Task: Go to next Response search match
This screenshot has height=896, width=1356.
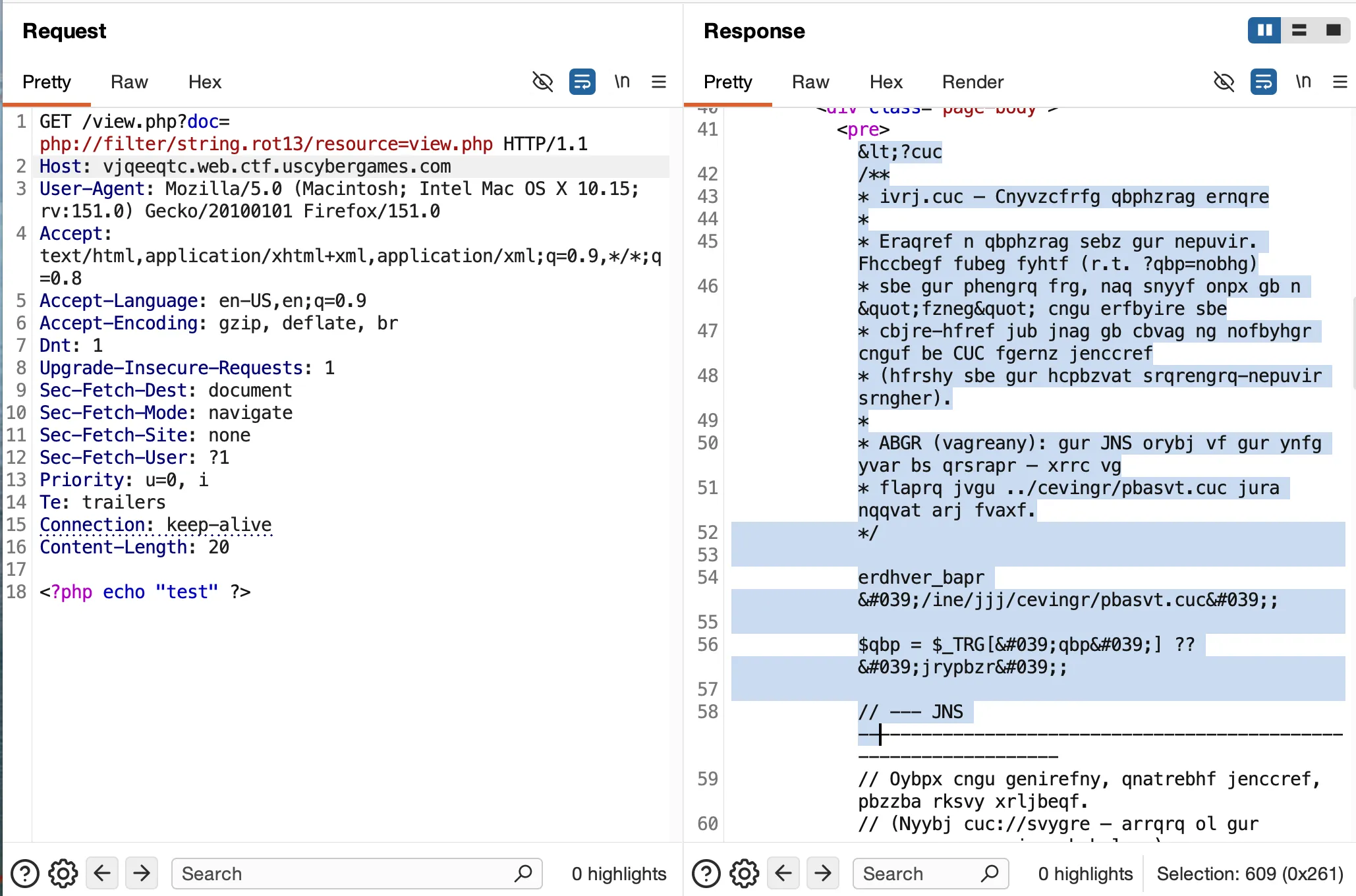Action: click(823, 874)
